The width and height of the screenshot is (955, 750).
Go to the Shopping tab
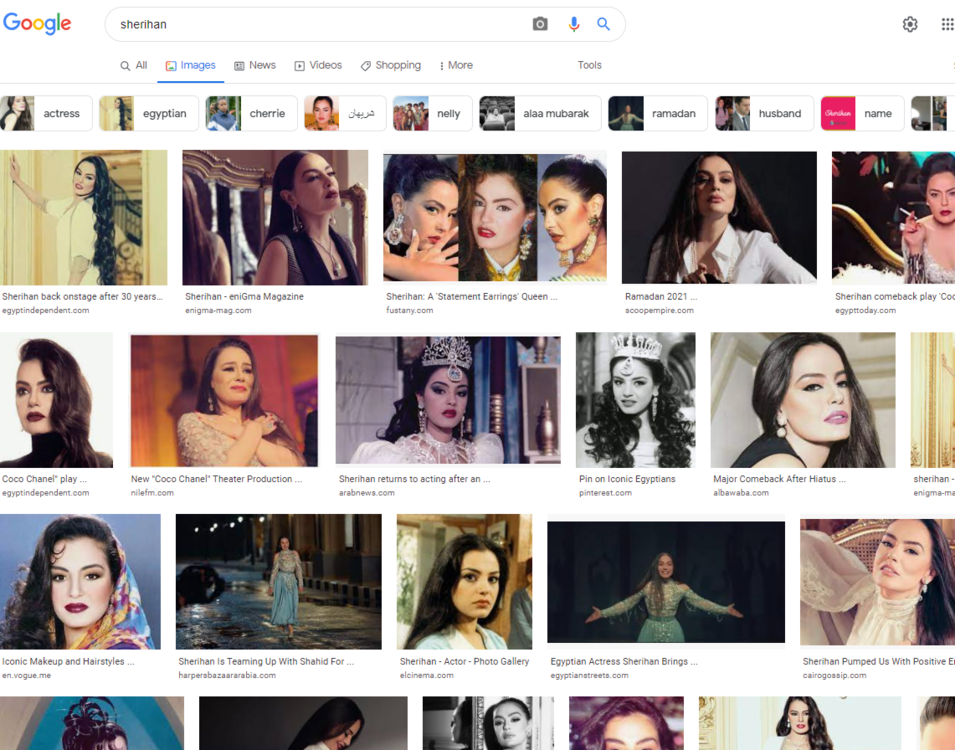[x=391, y=65]
